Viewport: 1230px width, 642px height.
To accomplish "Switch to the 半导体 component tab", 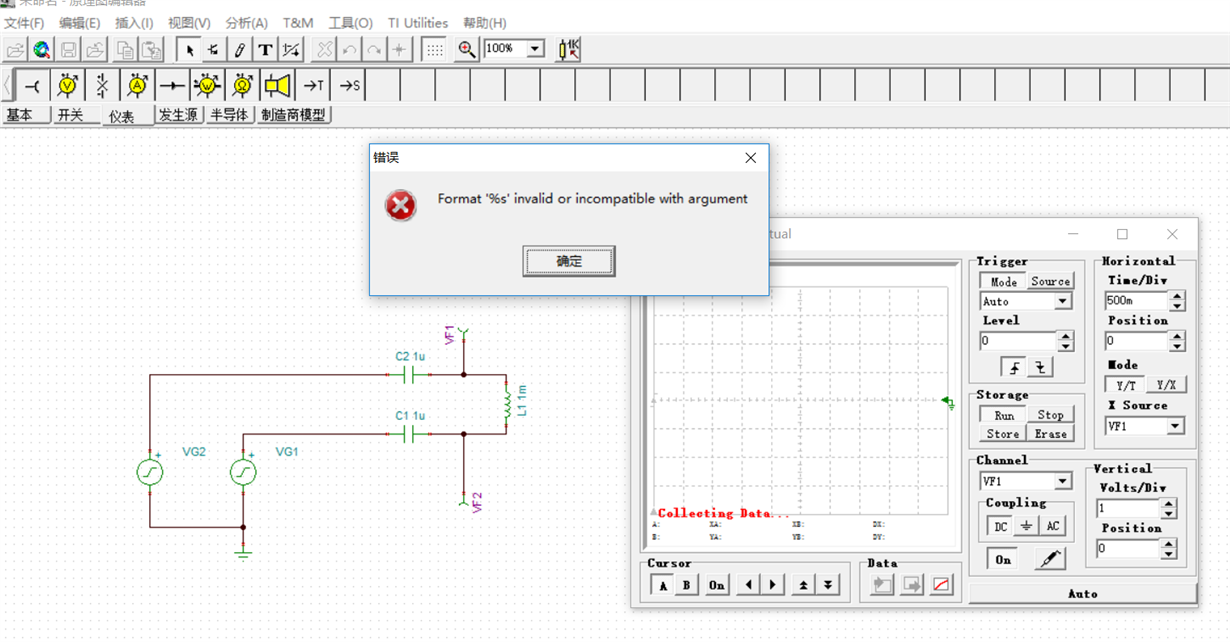I will click(x=229, y=115).
